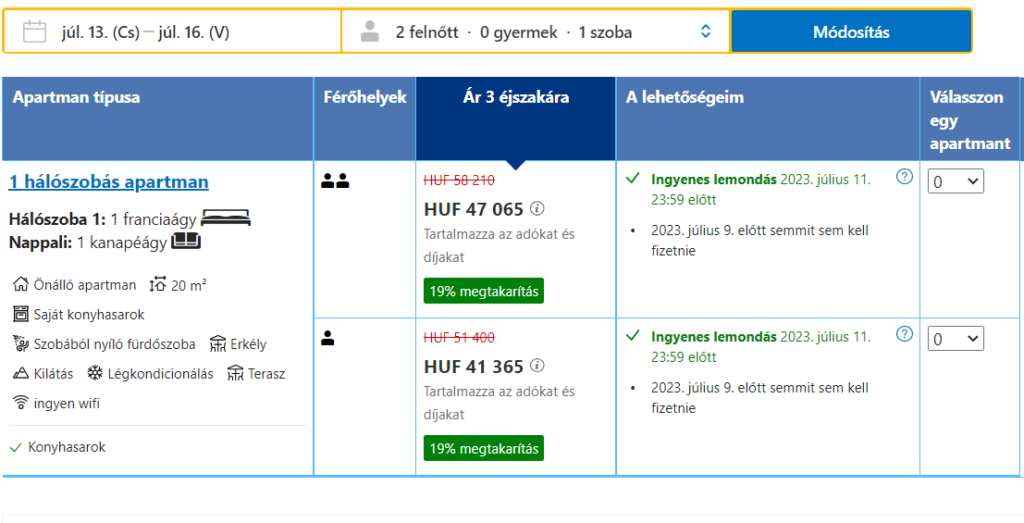
Task: Click the date range field júl. 13 – júl. 16
Action: pos(172,31)
